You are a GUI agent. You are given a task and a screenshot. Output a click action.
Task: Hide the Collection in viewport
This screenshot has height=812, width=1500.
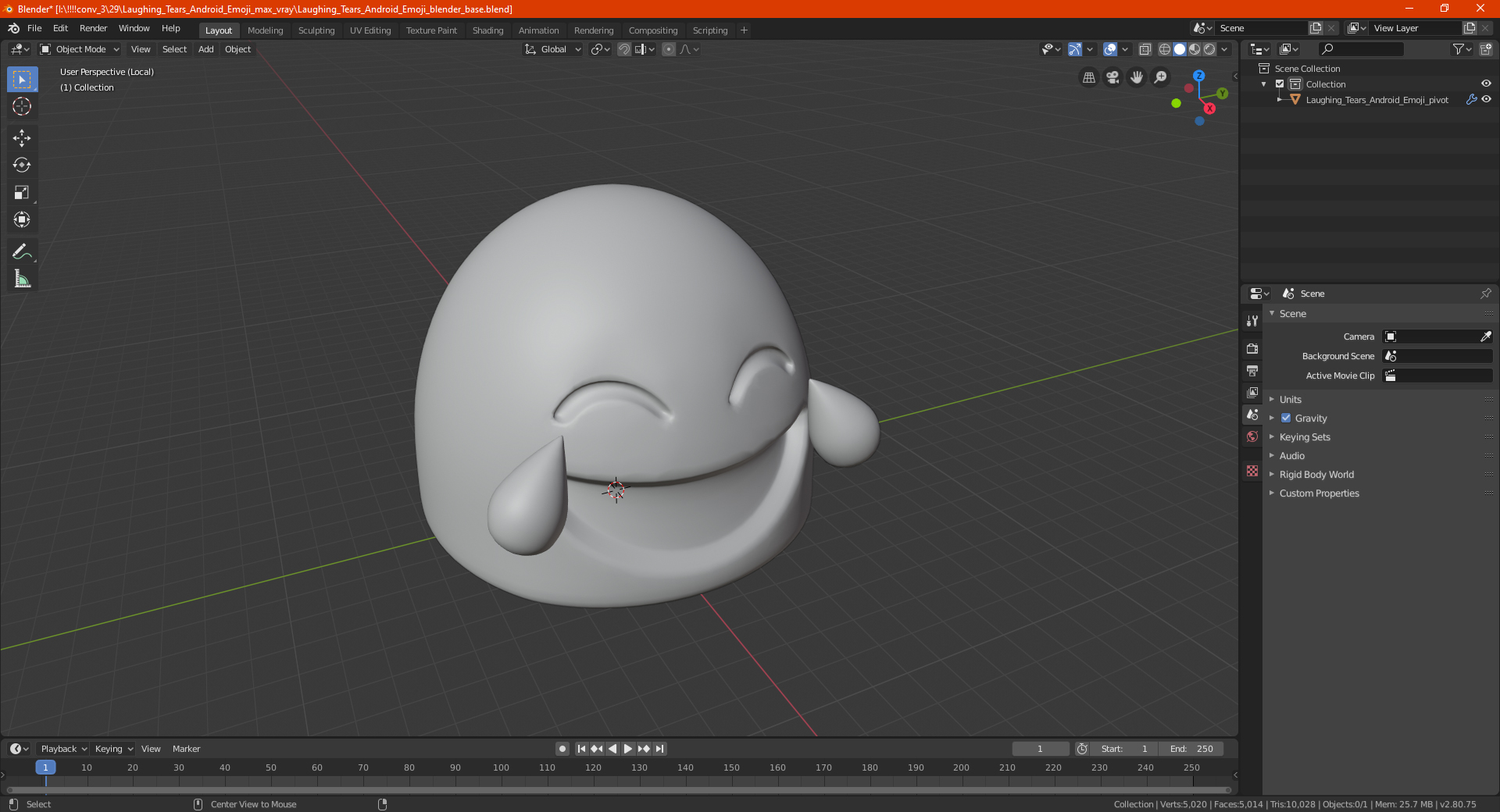(x=1486, y=84)
